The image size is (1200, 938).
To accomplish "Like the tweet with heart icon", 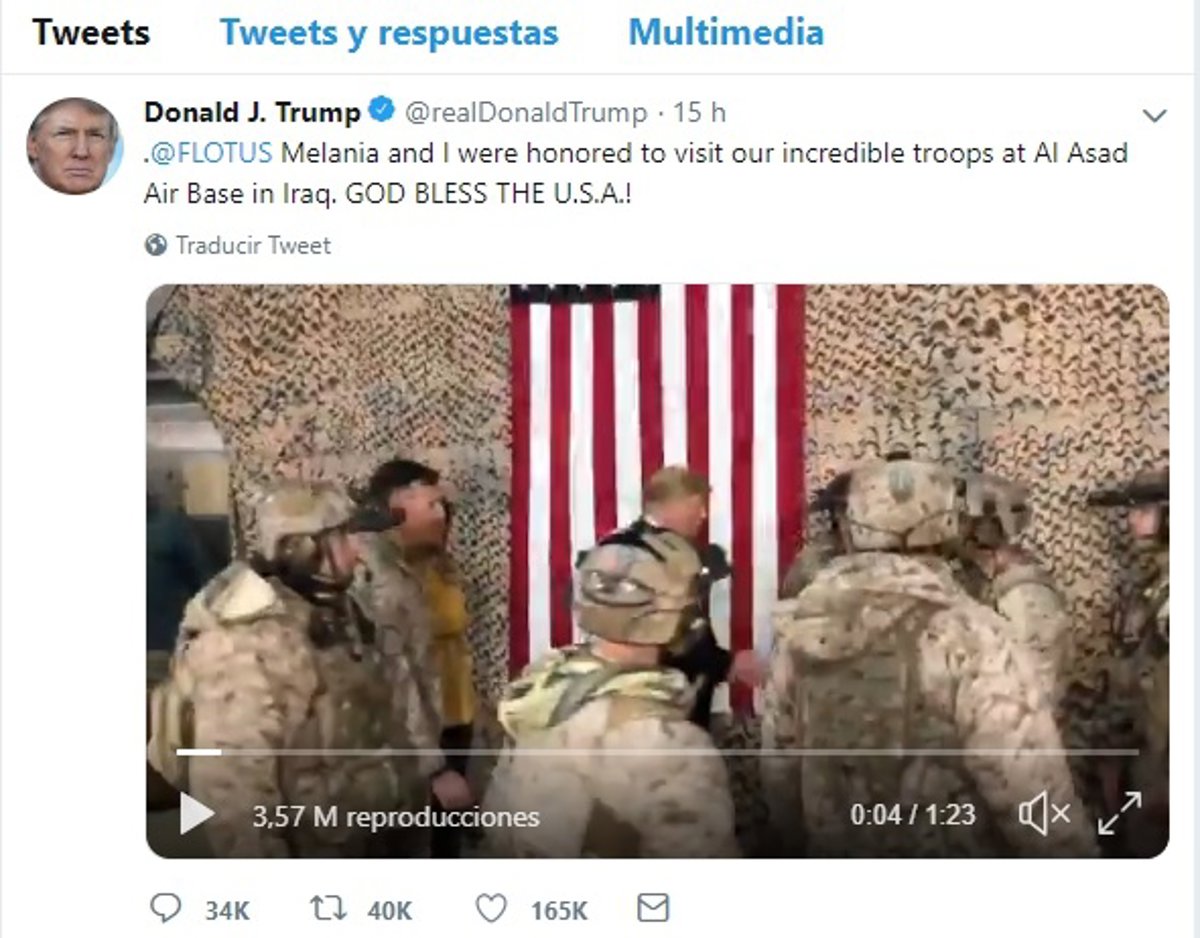I will pos(490,909).
